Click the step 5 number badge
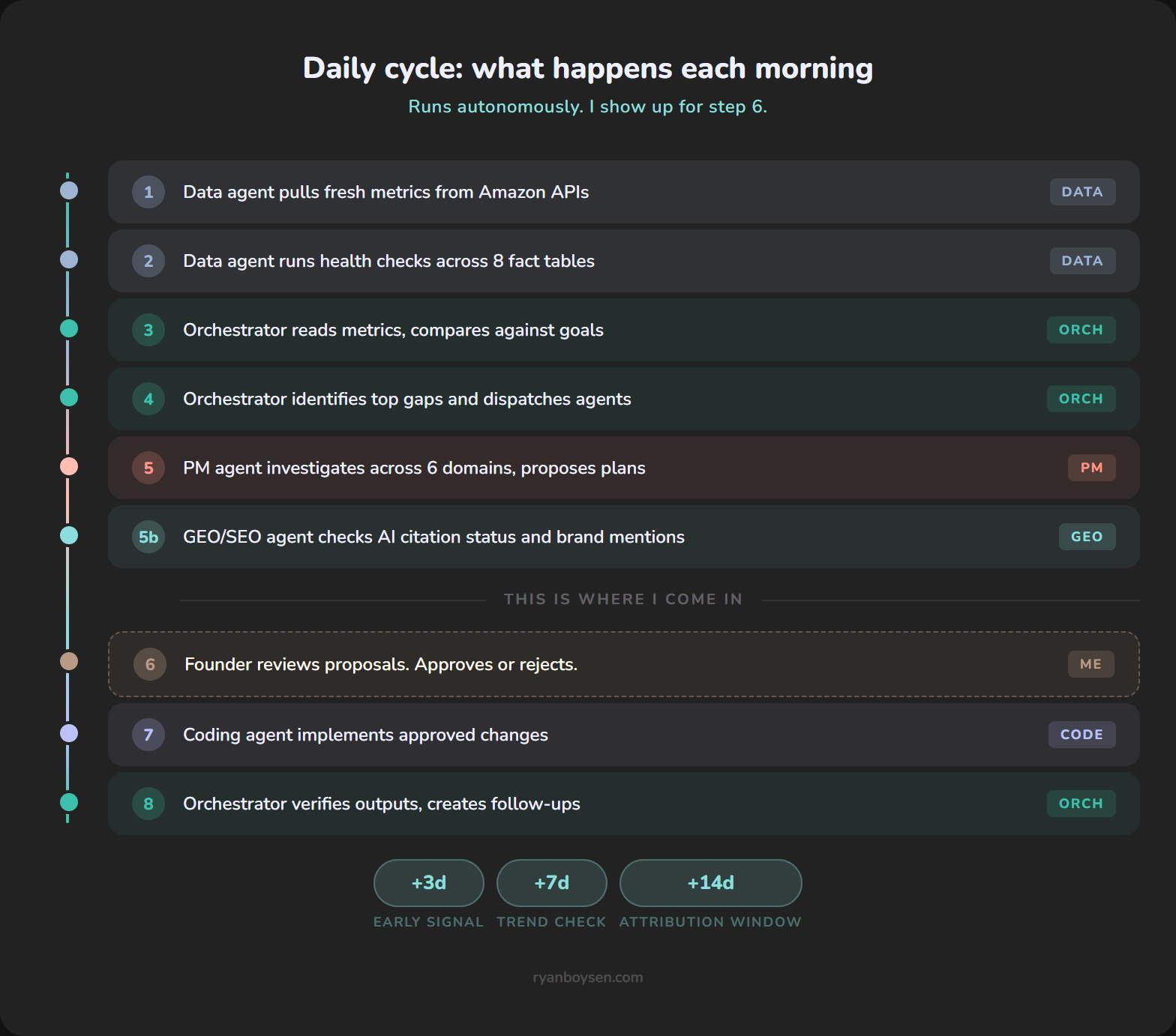Screen dimensions: 1176x1036 pos(148,468)
